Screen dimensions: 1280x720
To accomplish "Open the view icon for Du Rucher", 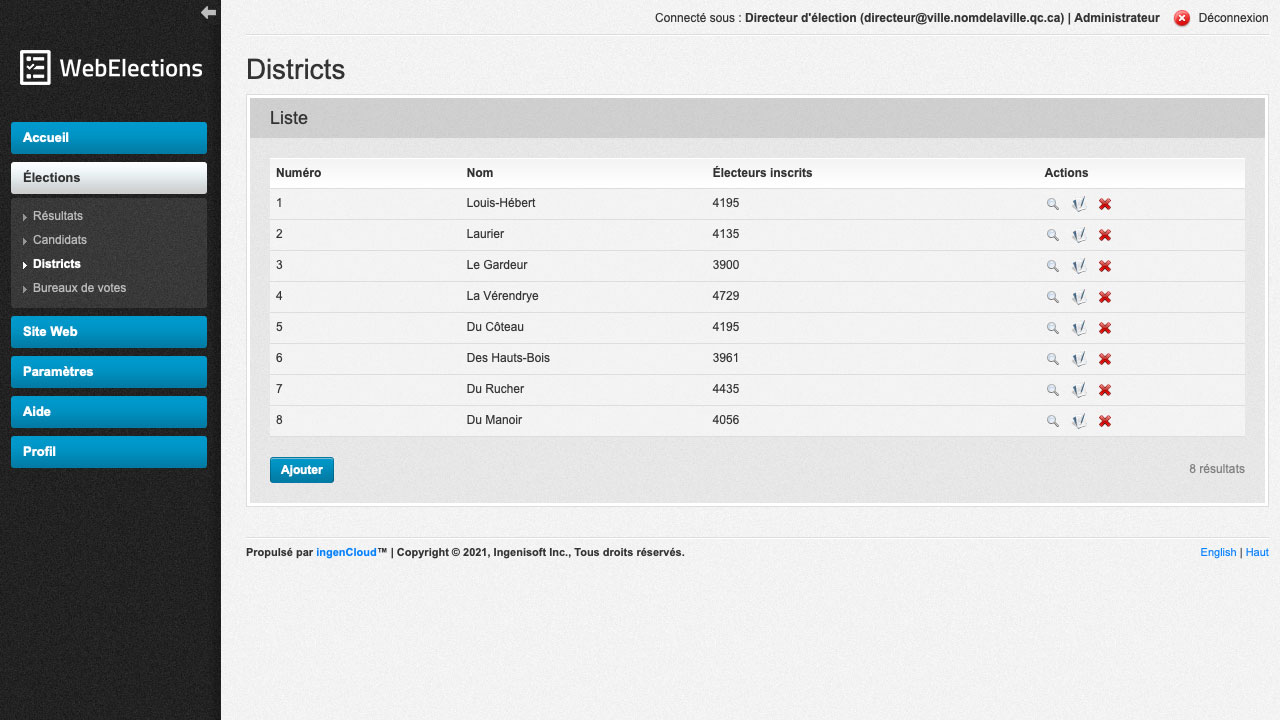I will tap(1052, 390).
